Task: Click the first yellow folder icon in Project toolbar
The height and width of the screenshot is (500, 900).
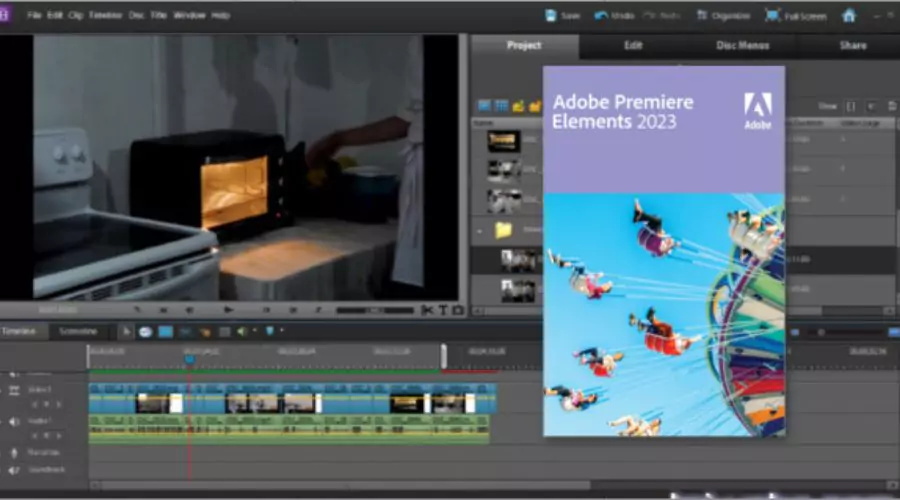Action: 518,106
